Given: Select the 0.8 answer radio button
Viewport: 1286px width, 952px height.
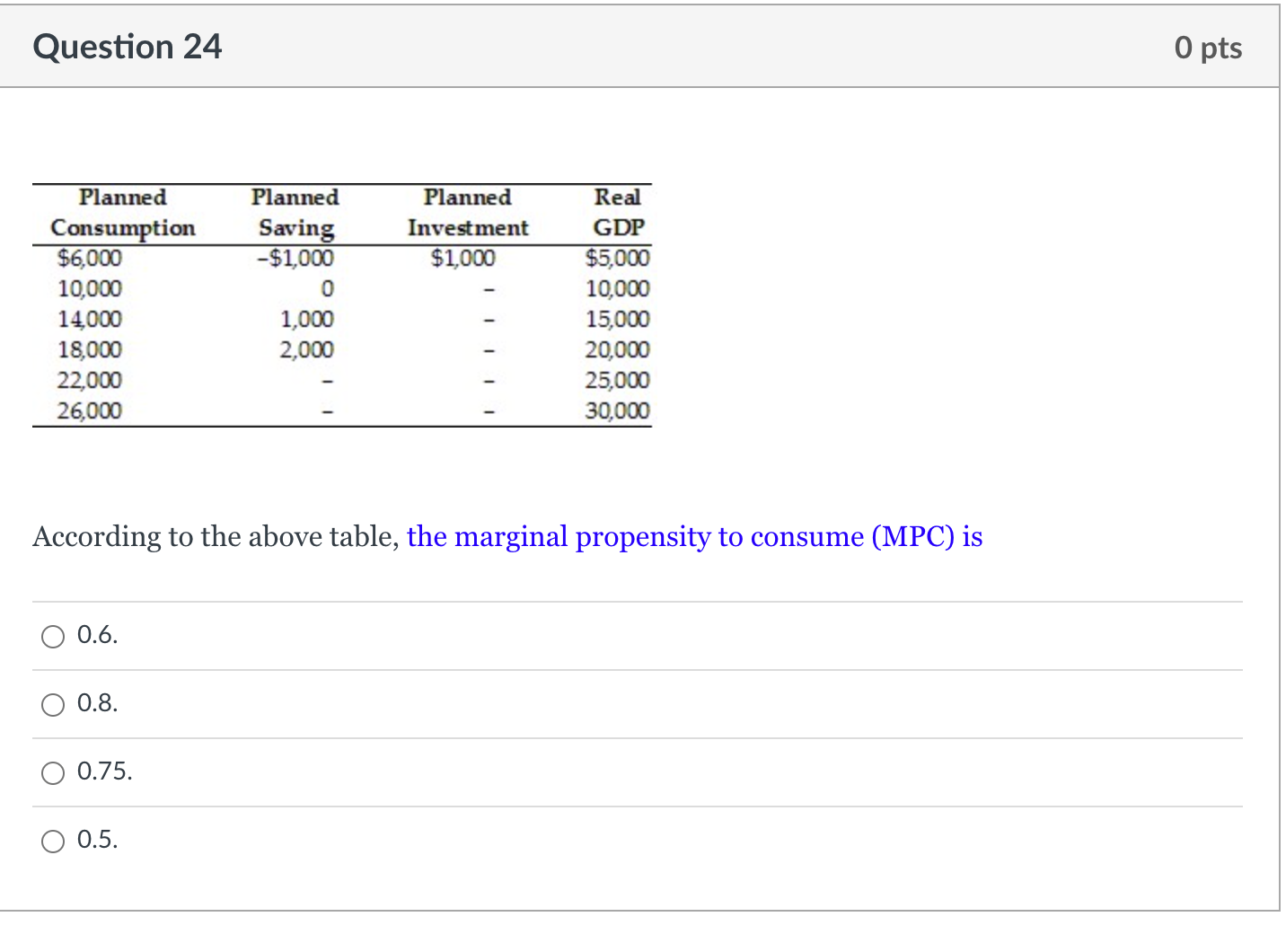Looking at the screenshot, I should point(52,705).
